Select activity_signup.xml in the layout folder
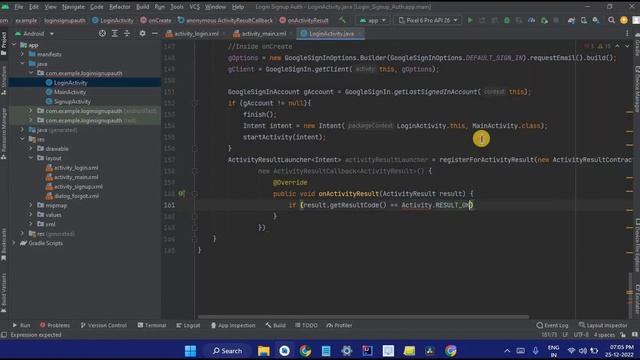640x360 pixels. point(78,187)
